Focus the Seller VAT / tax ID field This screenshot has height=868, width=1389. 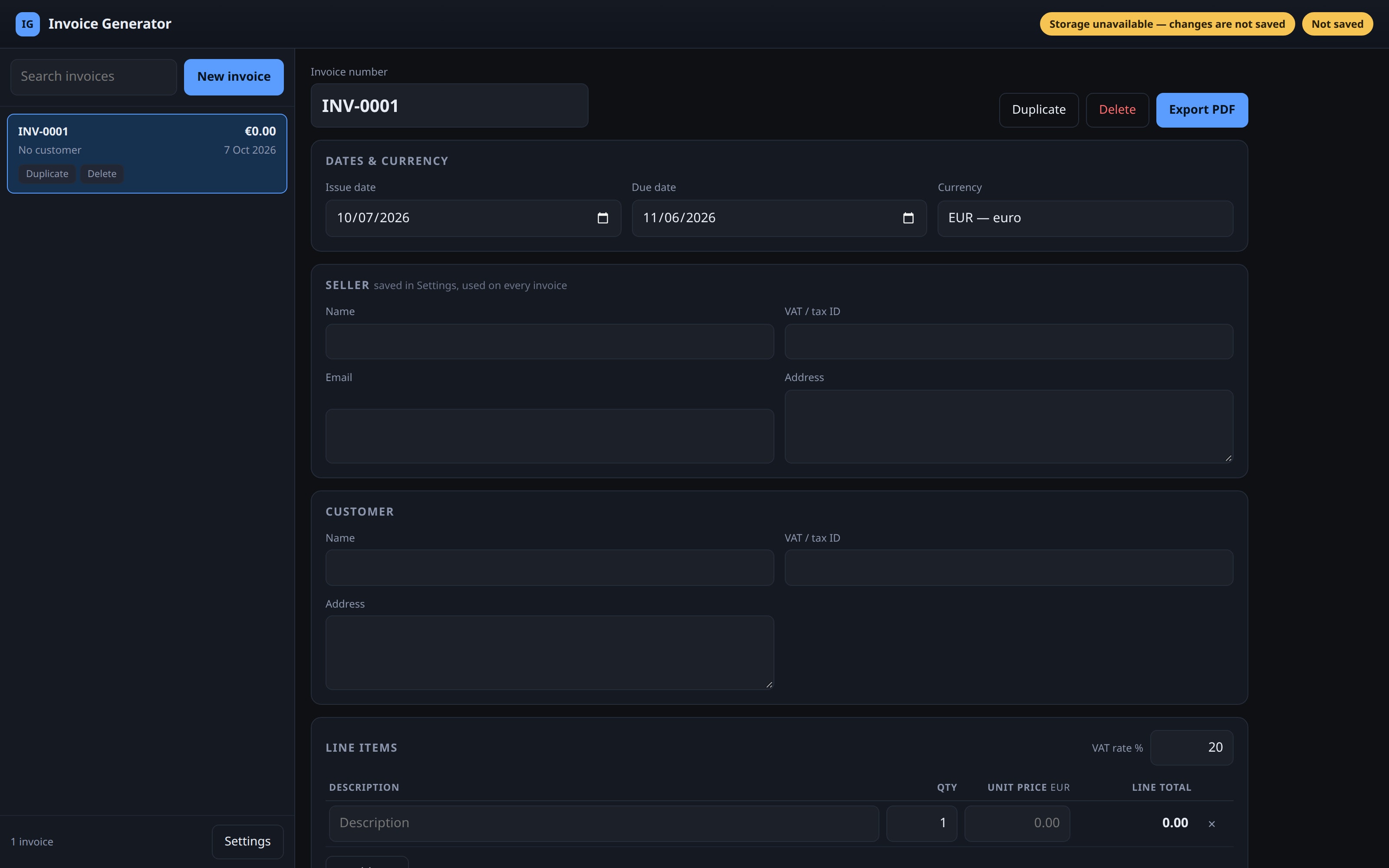pyautogui.click(x=1008, y=342)
